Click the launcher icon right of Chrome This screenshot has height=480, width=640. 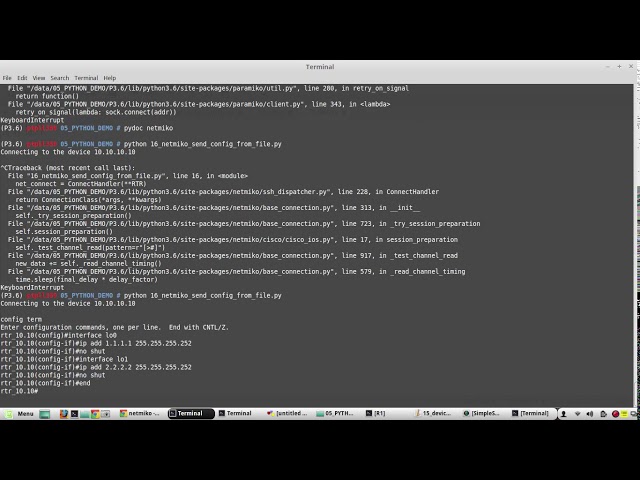pyautogui.click(x=105, y=414)
